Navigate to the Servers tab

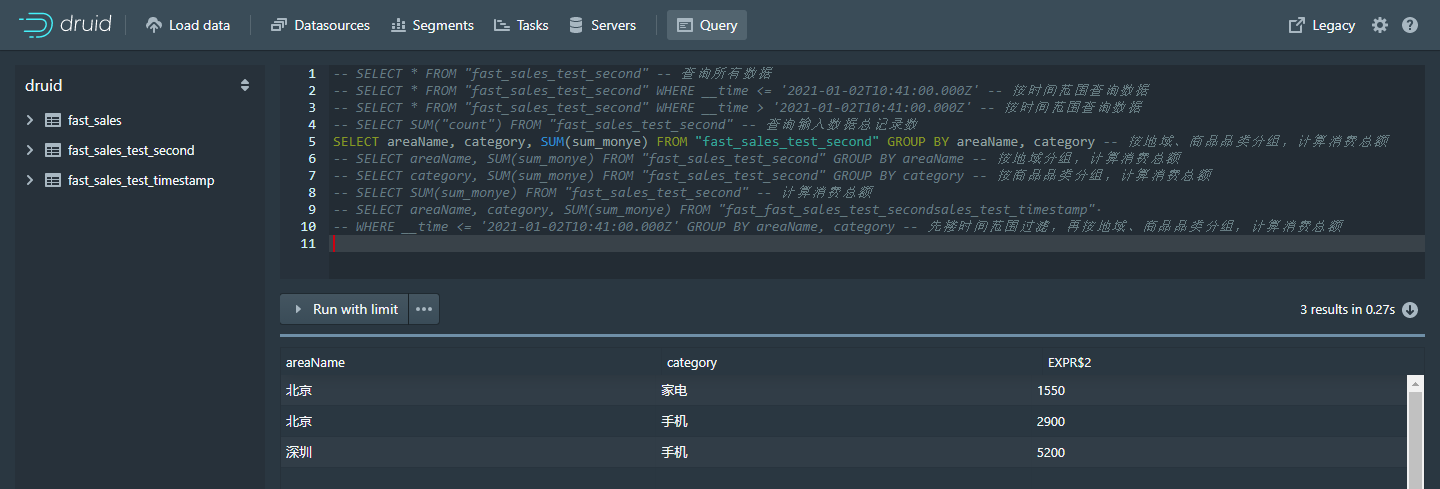pos(602,25)
